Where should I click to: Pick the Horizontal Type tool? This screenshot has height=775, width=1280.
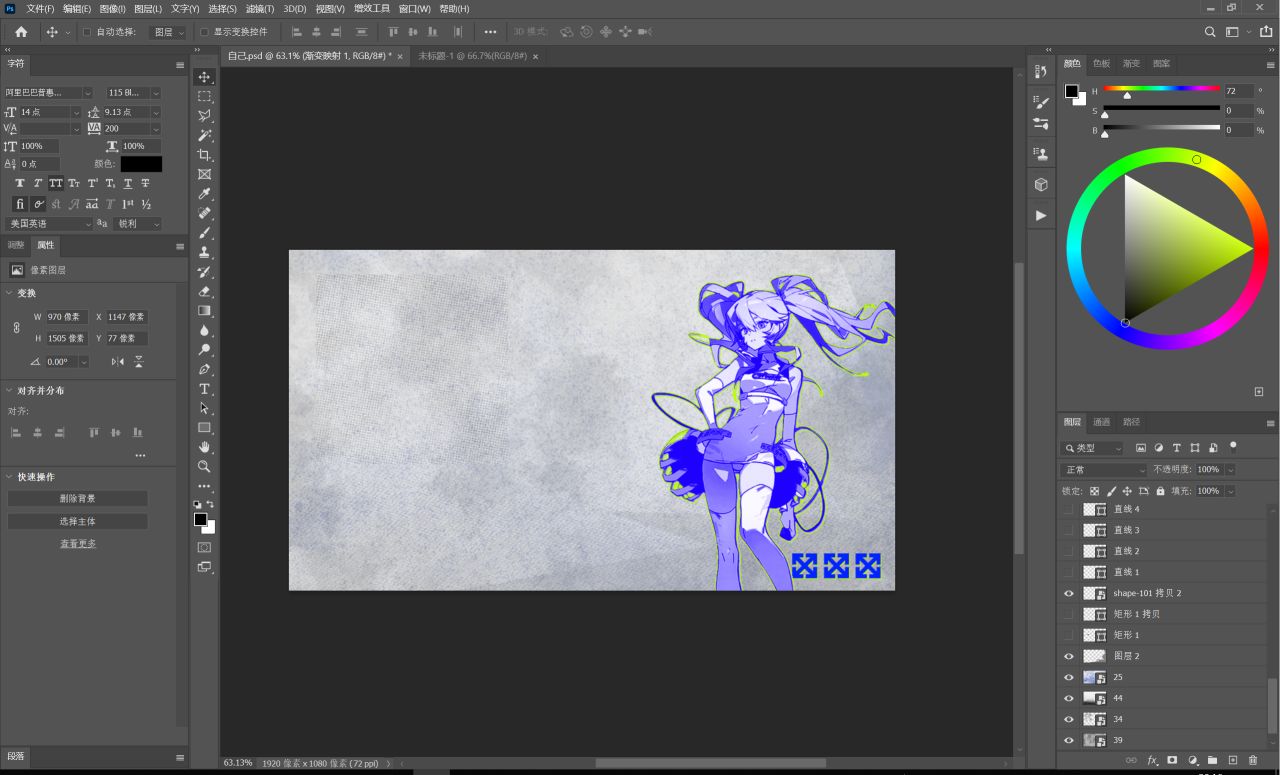pos(204,389)
